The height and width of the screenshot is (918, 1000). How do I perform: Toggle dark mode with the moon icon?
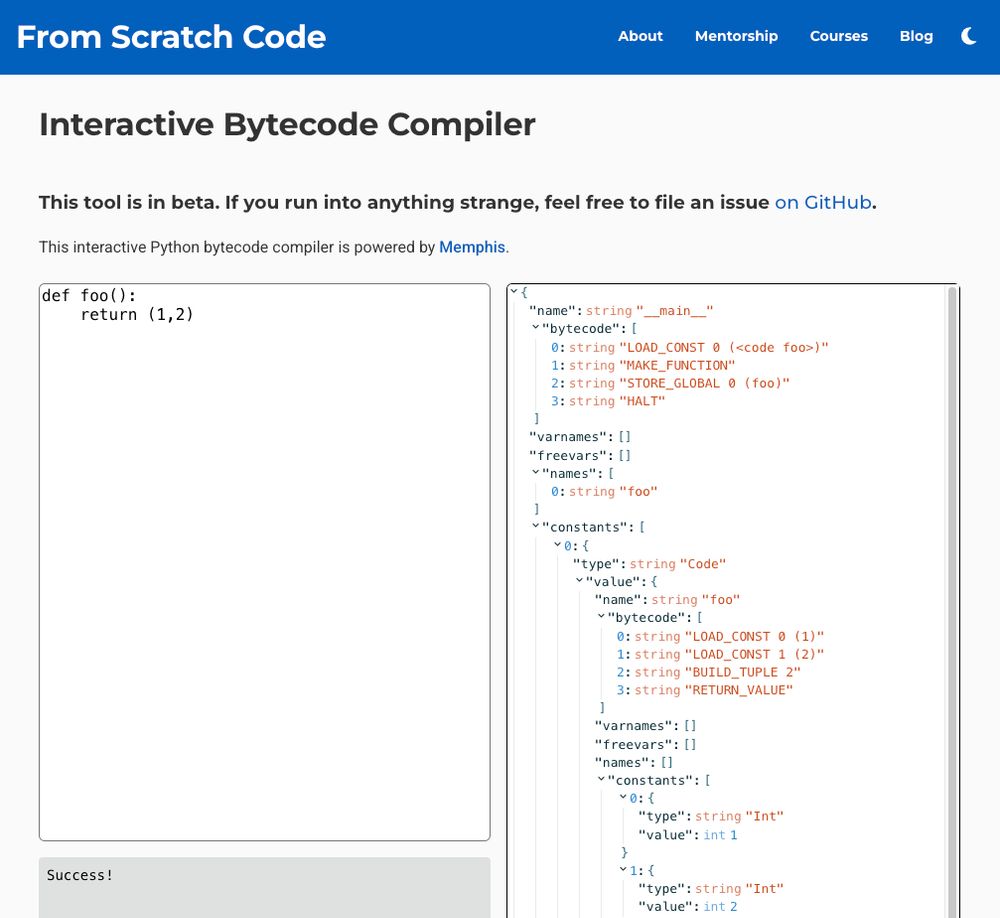968,36
